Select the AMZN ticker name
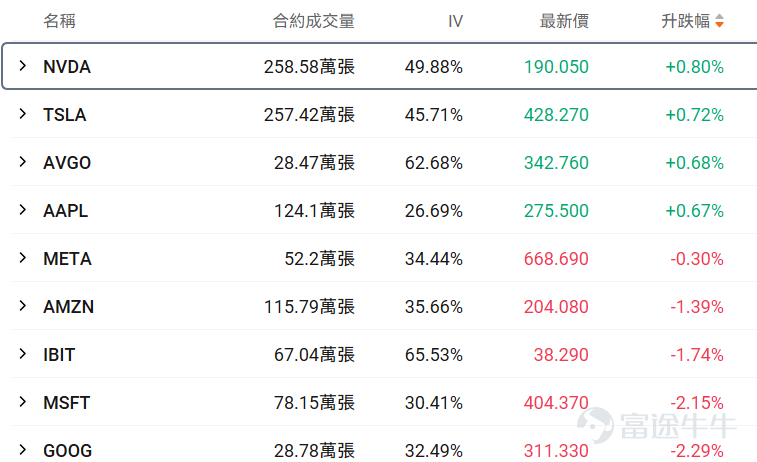The width and height of the screenshot is (757, 462). pyautogui.click(x=69, y=307)
